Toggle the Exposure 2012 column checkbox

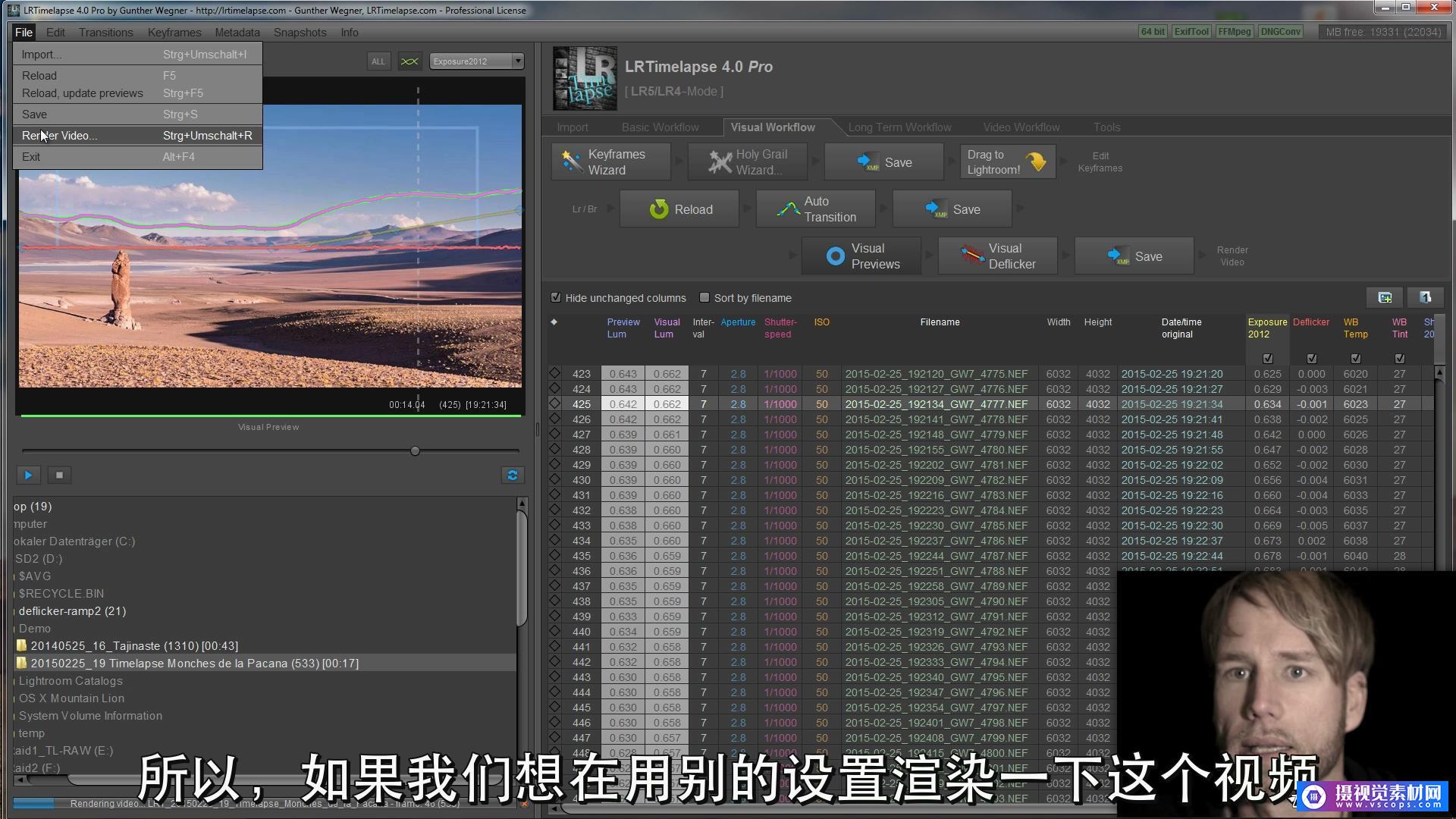pyautogui.click(x=1268, y=359)
